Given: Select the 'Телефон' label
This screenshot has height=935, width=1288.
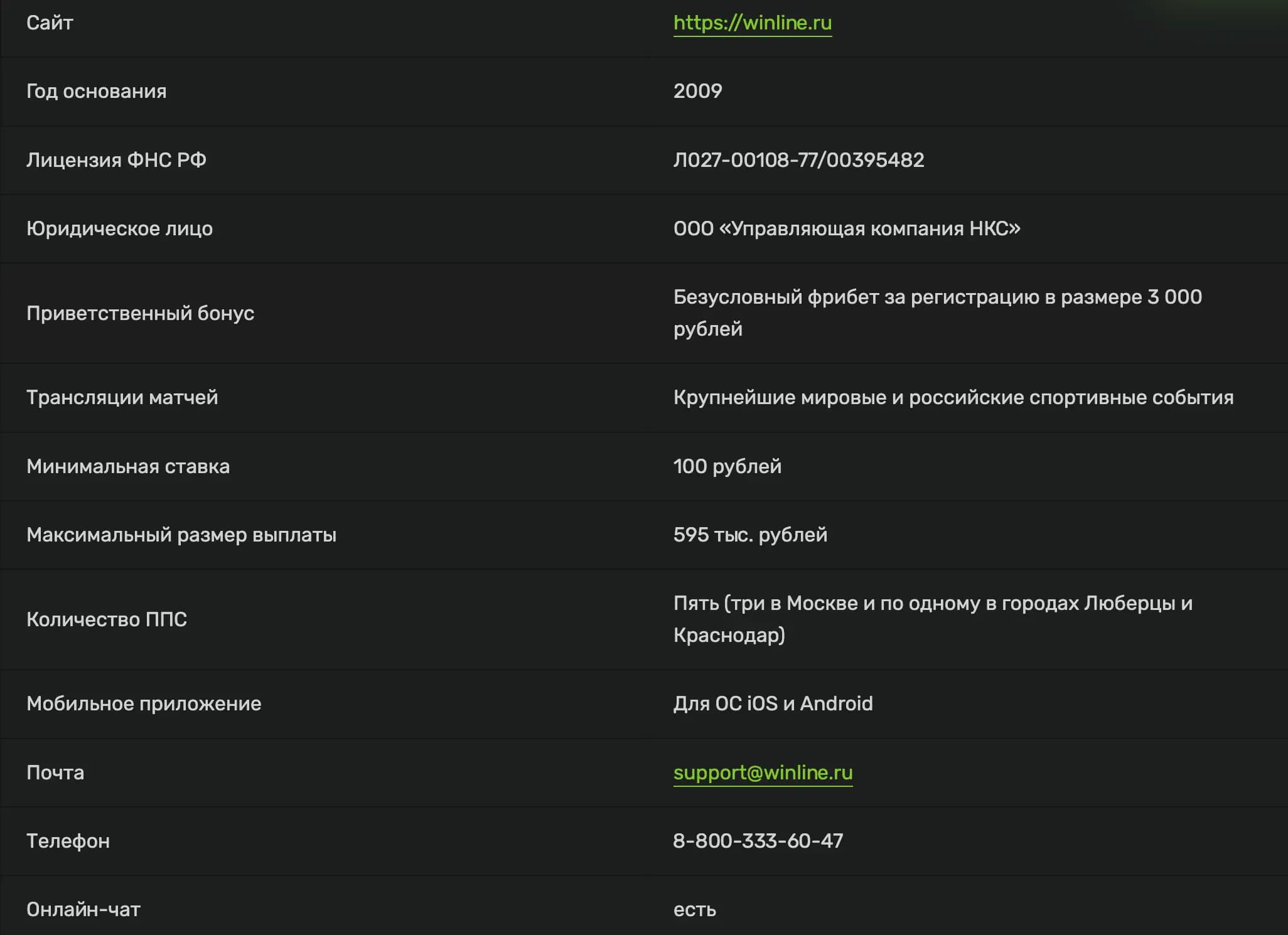Looking at the screenshot, I should pos(68,841).
